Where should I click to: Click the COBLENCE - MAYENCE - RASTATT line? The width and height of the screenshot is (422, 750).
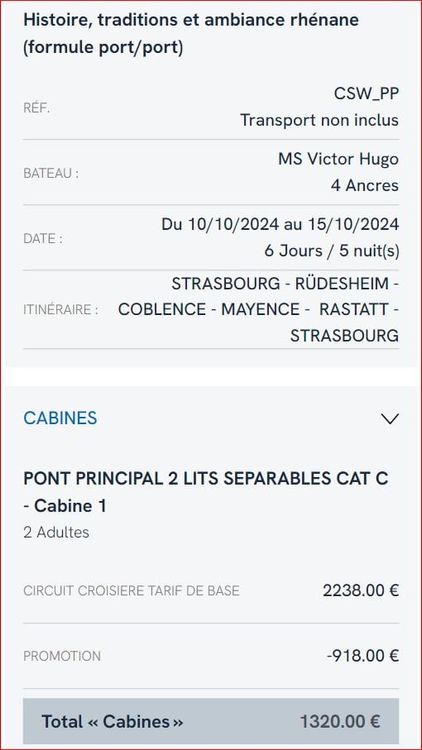[258, 309]
